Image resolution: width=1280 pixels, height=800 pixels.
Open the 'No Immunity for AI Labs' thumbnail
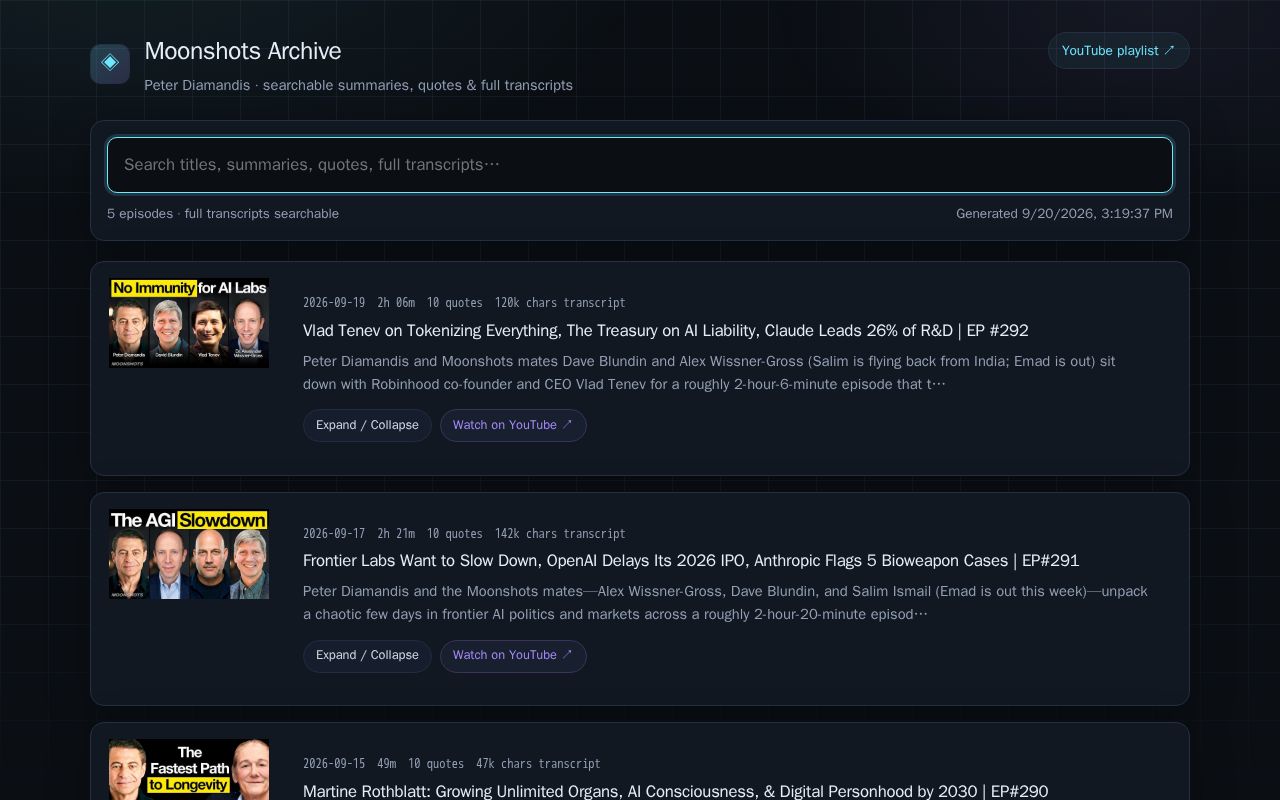click(189, 323)
